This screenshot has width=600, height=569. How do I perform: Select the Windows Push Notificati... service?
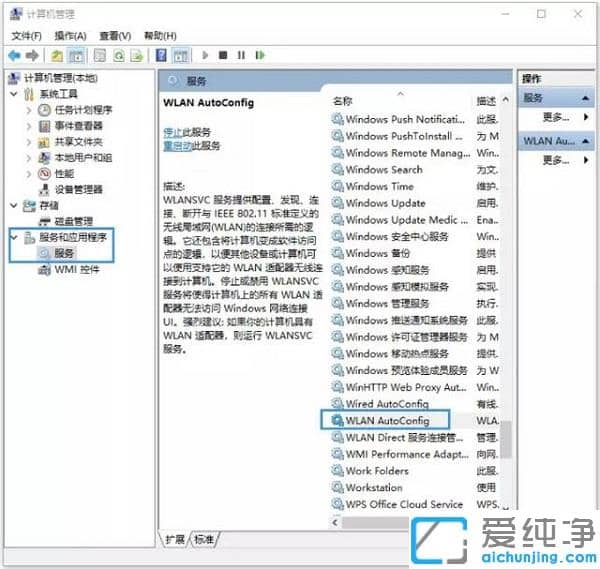tap(398, 119)
